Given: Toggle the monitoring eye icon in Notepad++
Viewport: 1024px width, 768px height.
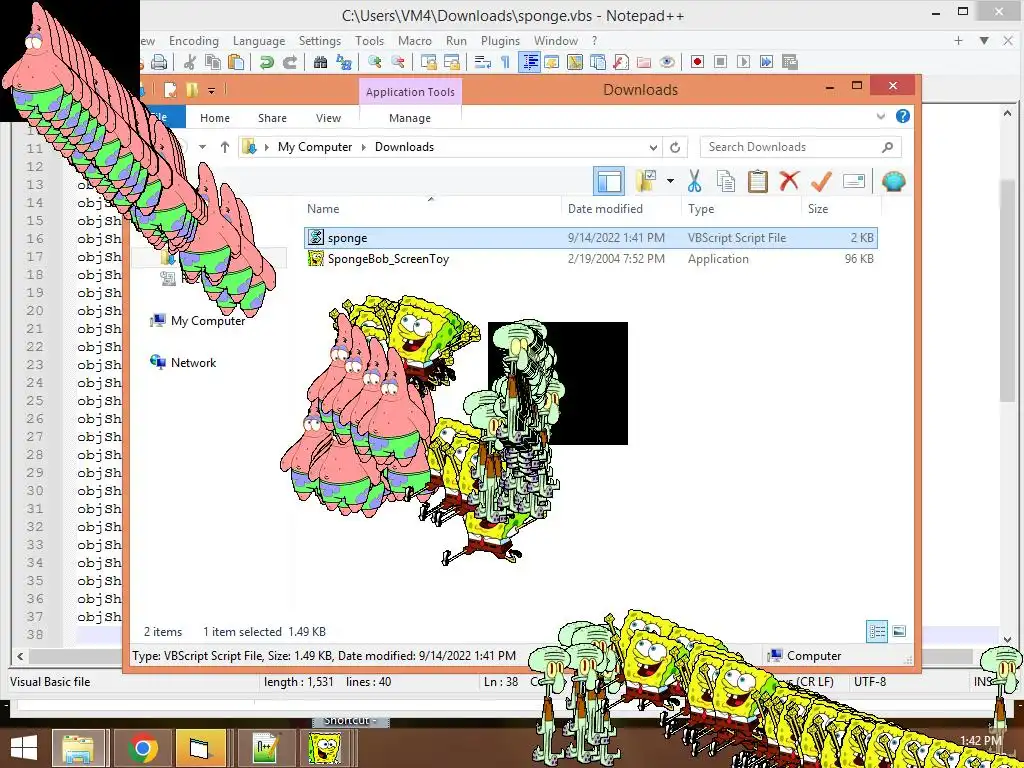Looking at the screenshot, I should point(667,62).
